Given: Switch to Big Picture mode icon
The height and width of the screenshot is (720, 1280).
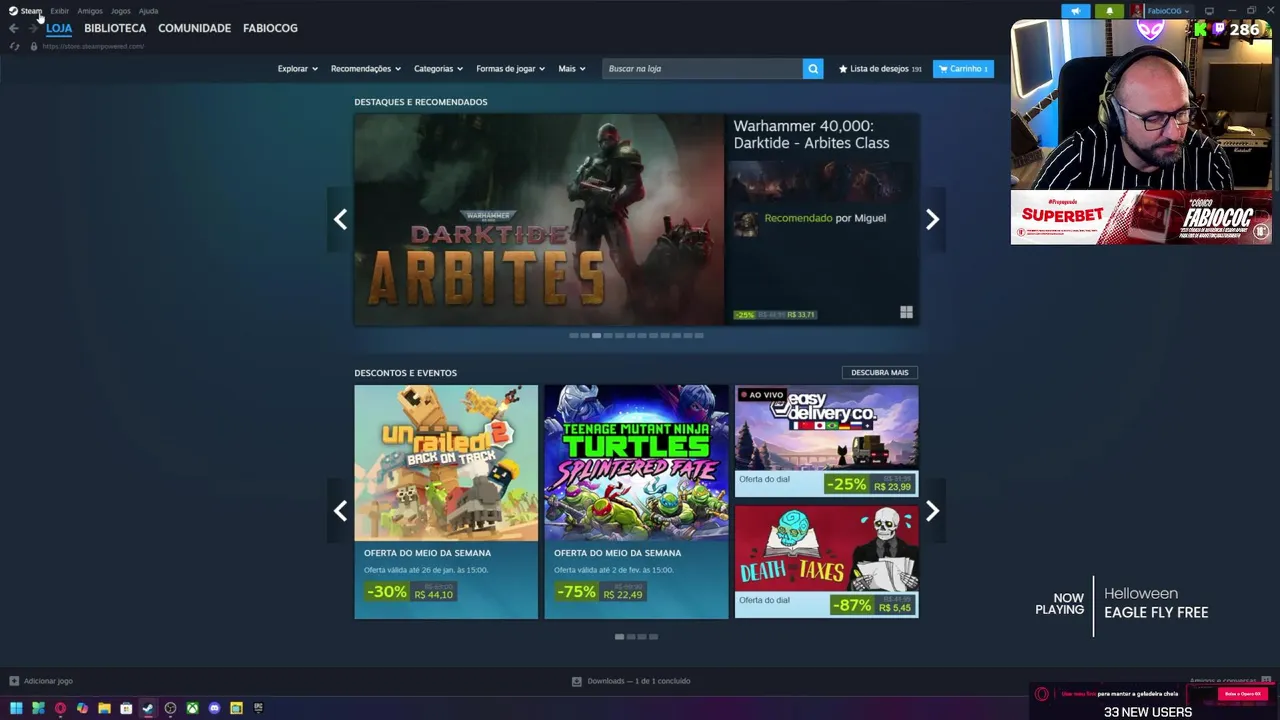Looking at the screenshot, I should coord(1209,11).
